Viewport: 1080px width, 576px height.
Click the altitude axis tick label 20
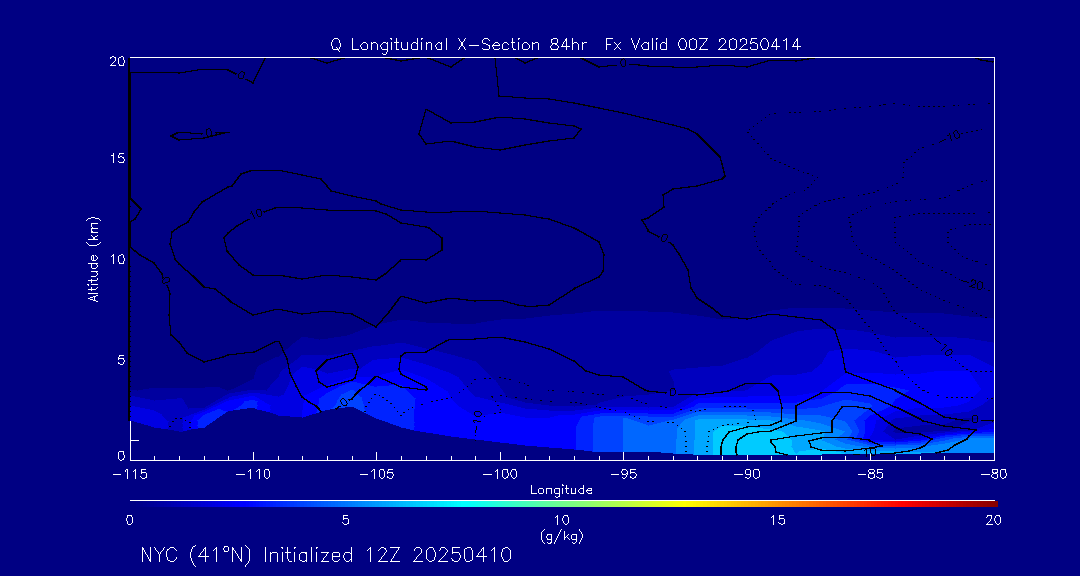click(x=116, y=61)
